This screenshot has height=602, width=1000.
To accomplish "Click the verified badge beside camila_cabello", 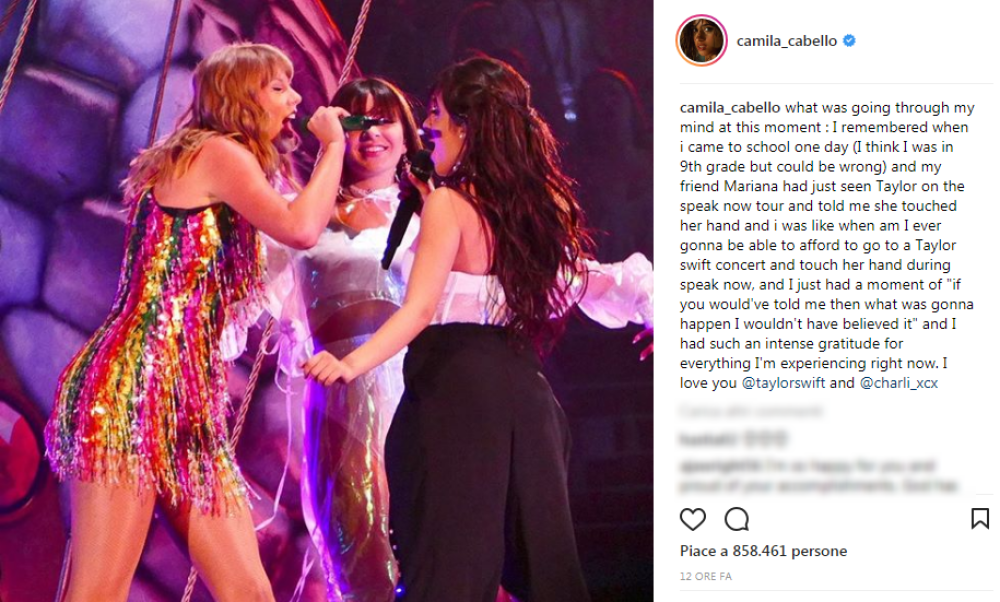I will tap(849, 41).
